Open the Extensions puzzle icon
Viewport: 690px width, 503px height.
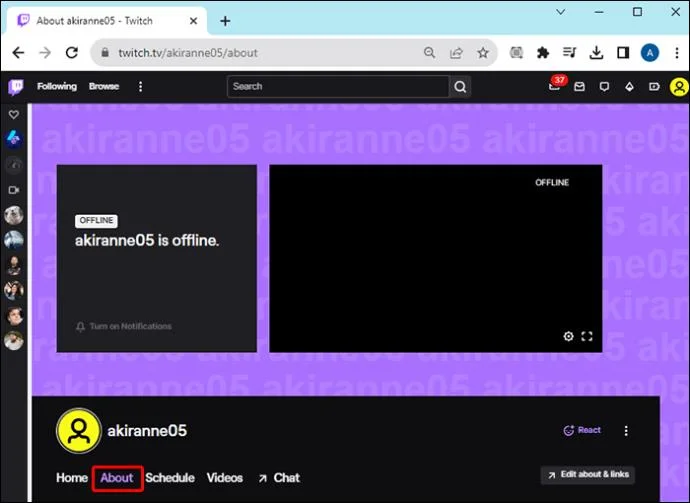pyautogui.click(x=543, y=53)
